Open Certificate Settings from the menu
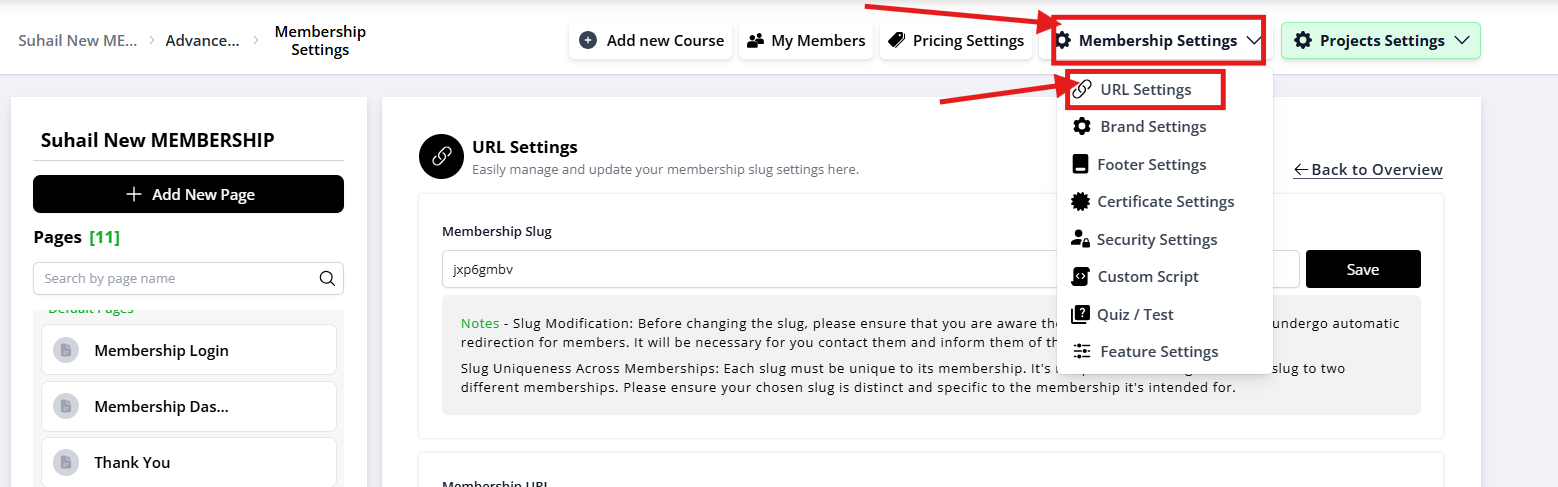Image resolution: width=1558 pixels, height=487 pixels. point(1165,202)
